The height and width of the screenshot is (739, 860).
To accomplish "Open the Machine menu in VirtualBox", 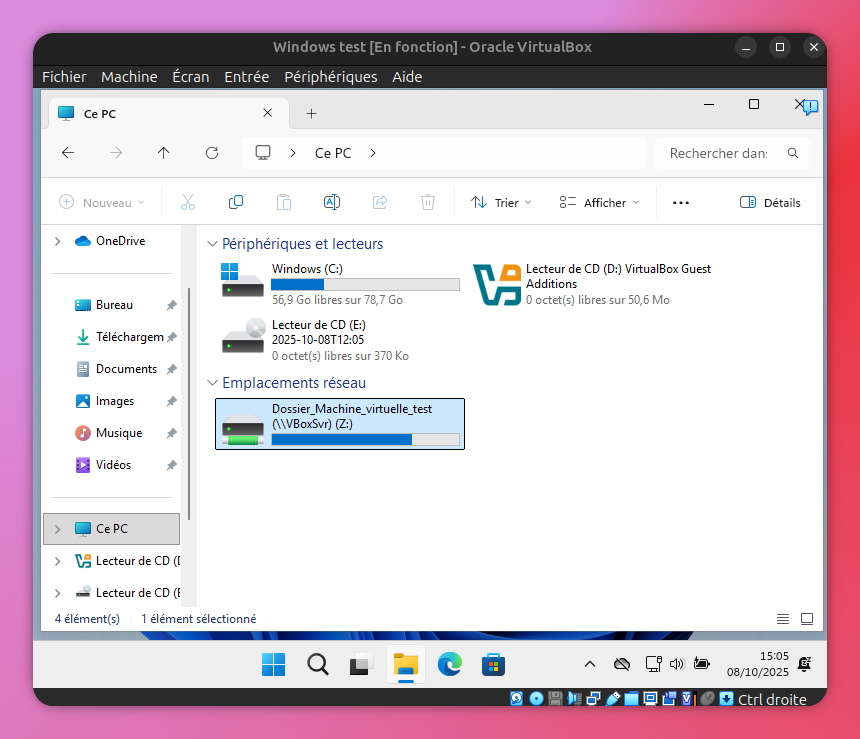I will click(x=129, y=77).
